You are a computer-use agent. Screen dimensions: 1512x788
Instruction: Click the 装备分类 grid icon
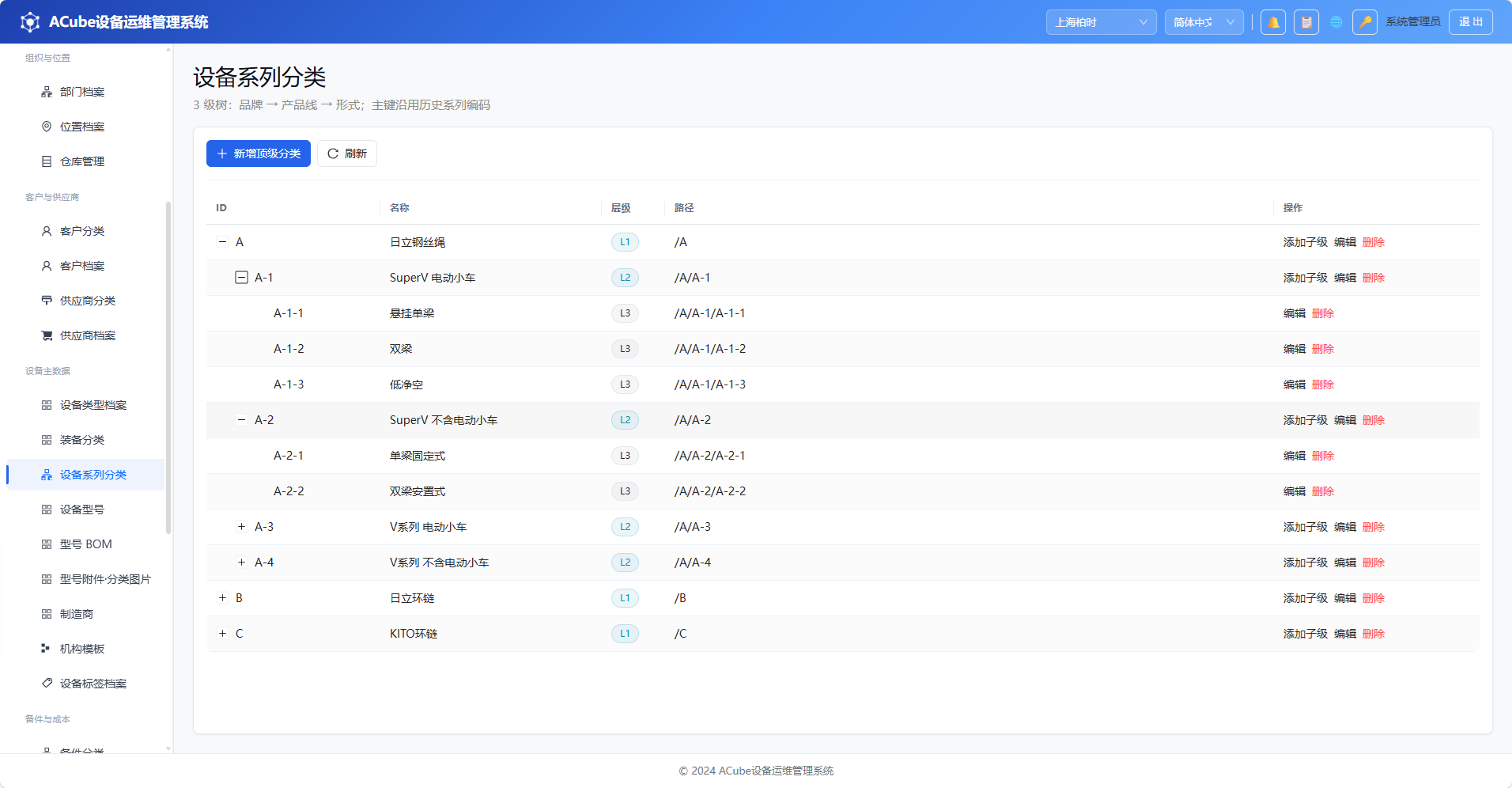click(47, 440)
